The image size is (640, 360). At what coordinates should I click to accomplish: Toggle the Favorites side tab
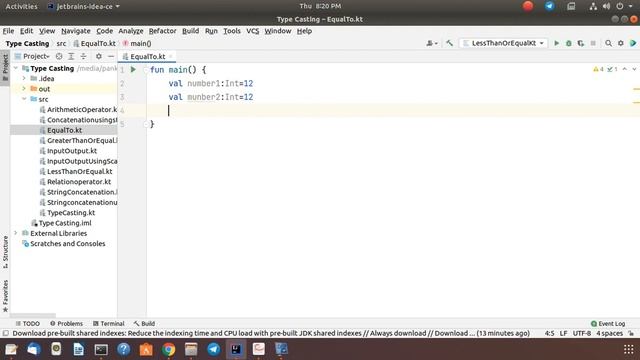(5, 296)
